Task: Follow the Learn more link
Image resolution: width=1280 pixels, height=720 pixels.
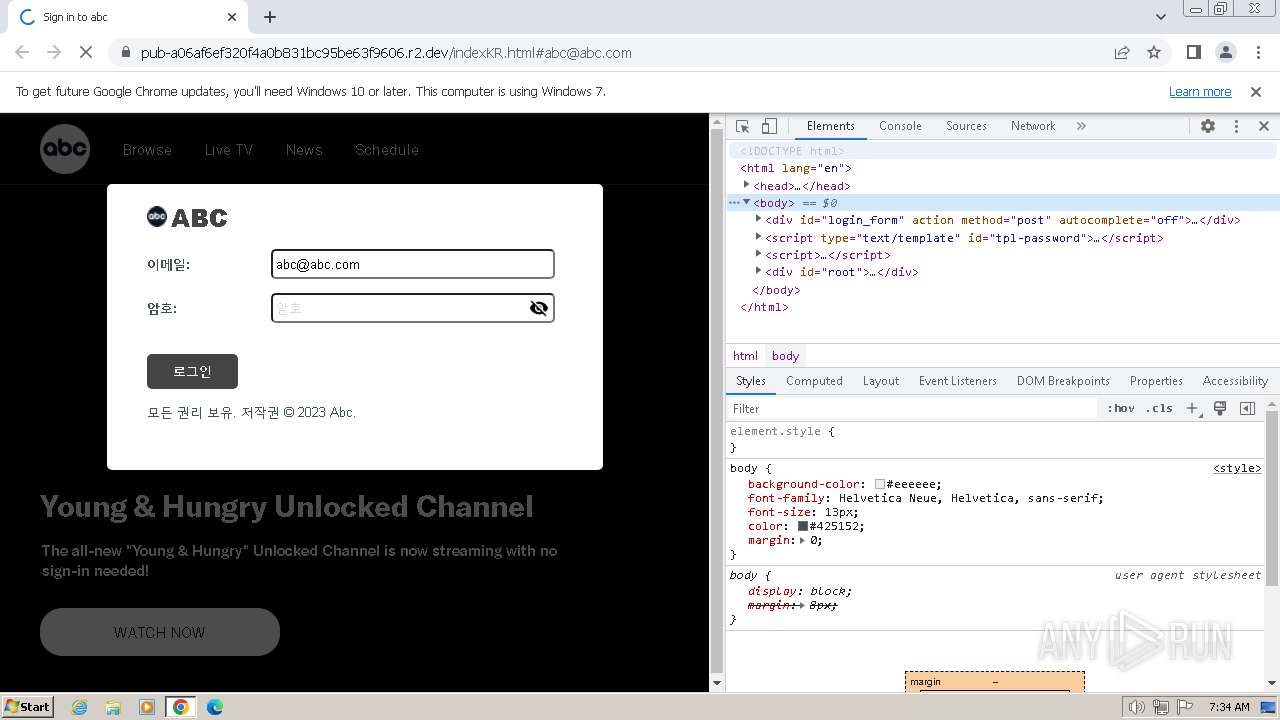Action: pos(1200,92)
